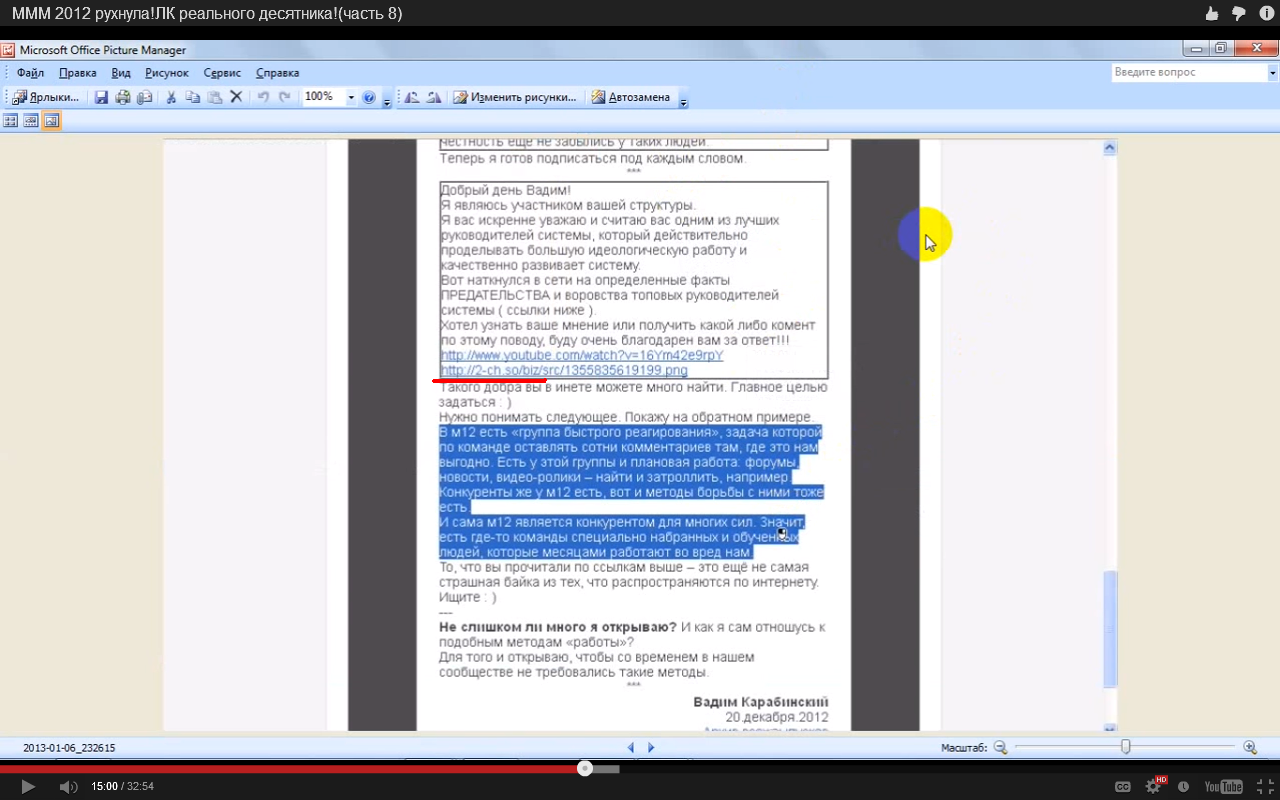Open the Справка menu
Screen dimensions: 1280x800
coord(277,73)
